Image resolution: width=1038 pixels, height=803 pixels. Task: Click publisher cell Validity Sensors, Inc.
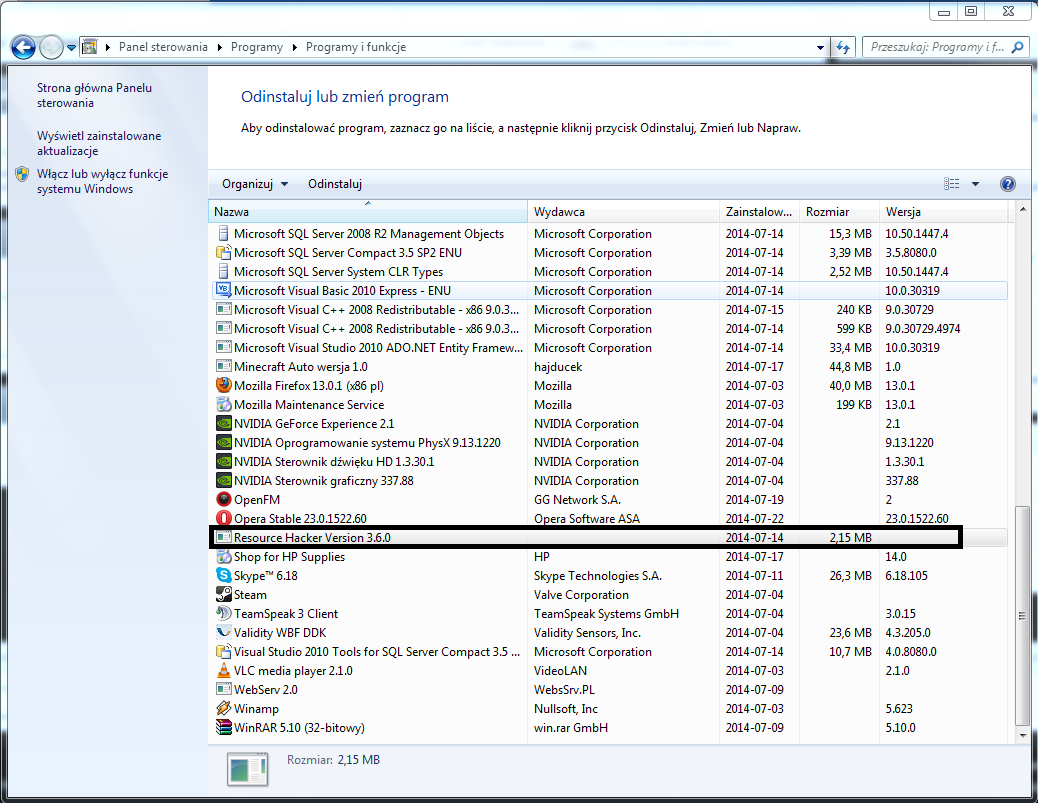pos(587,633)
